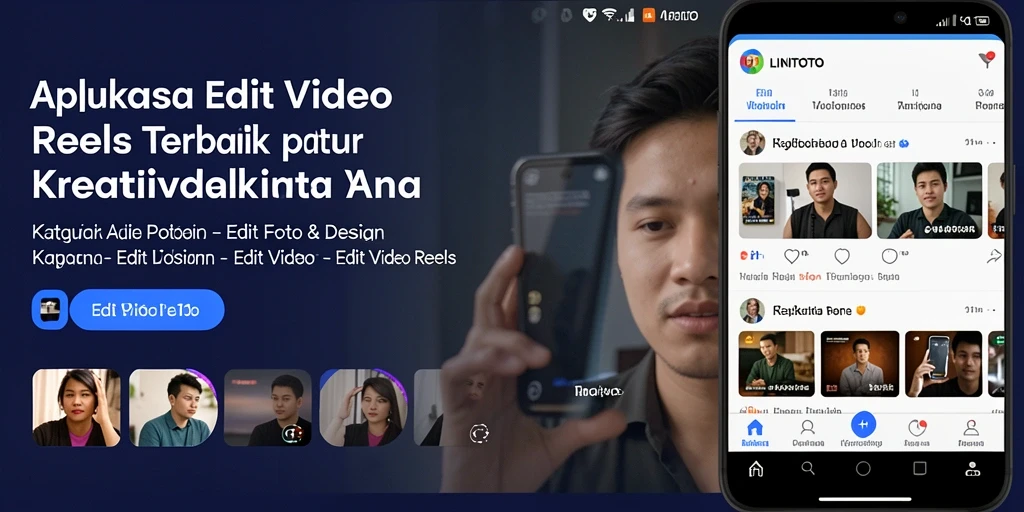Open the filter icon with red badge
Image resolution: width=1024 pixels, height=512 pixels.
987,59
